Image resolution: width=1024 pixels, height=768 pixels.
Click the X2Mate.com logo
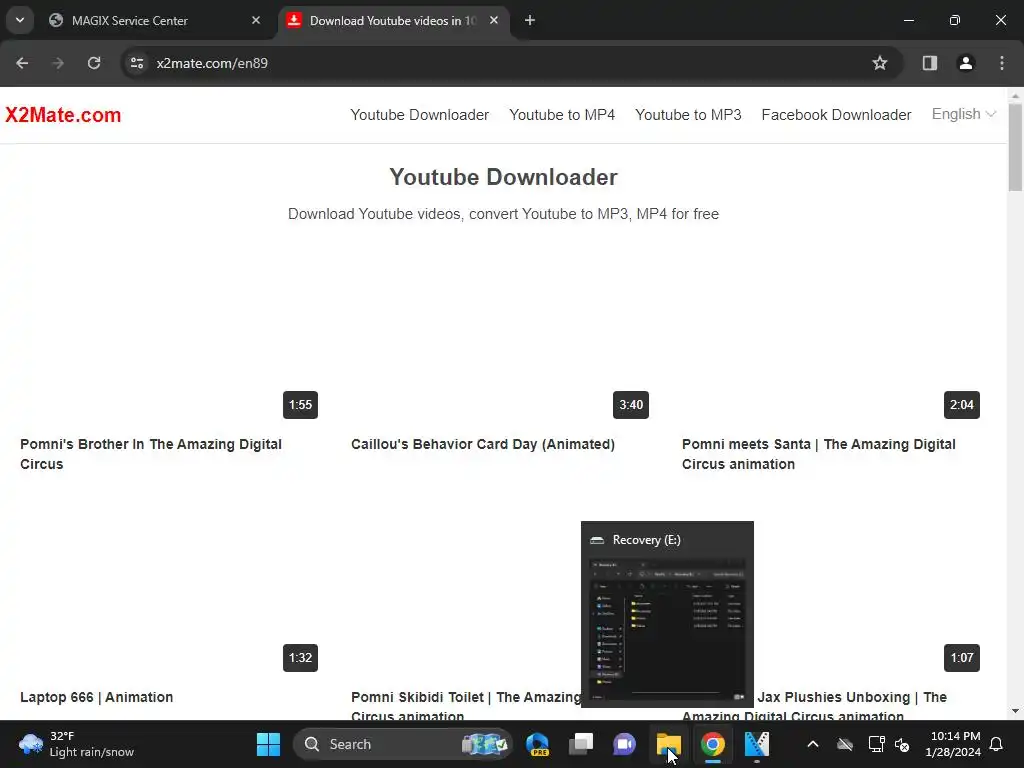coord(63,115)
